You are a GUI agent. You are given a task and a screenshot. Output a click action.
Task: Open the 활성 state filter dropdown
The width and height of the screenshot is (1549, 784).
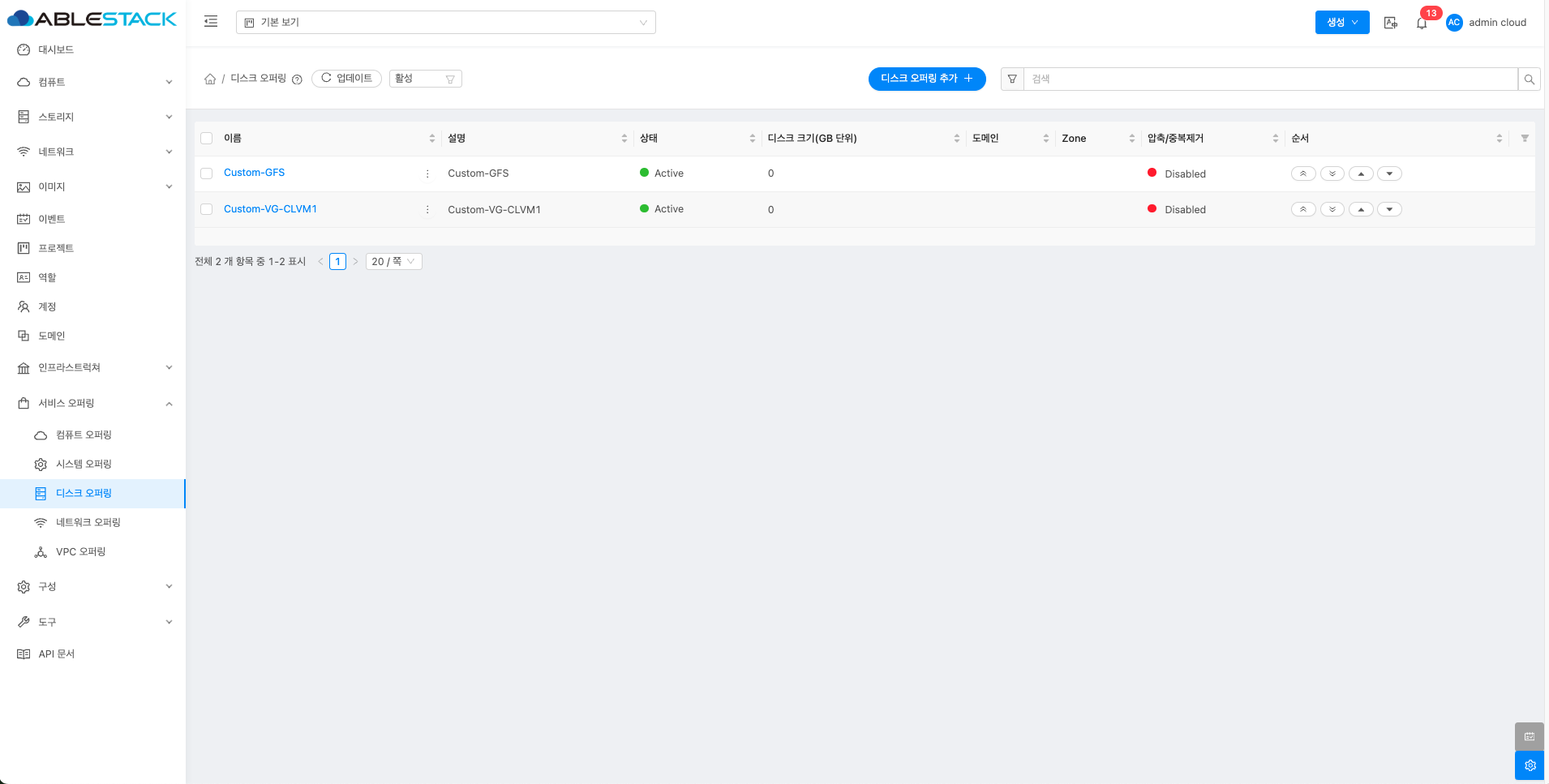click(x=425, y=79)
